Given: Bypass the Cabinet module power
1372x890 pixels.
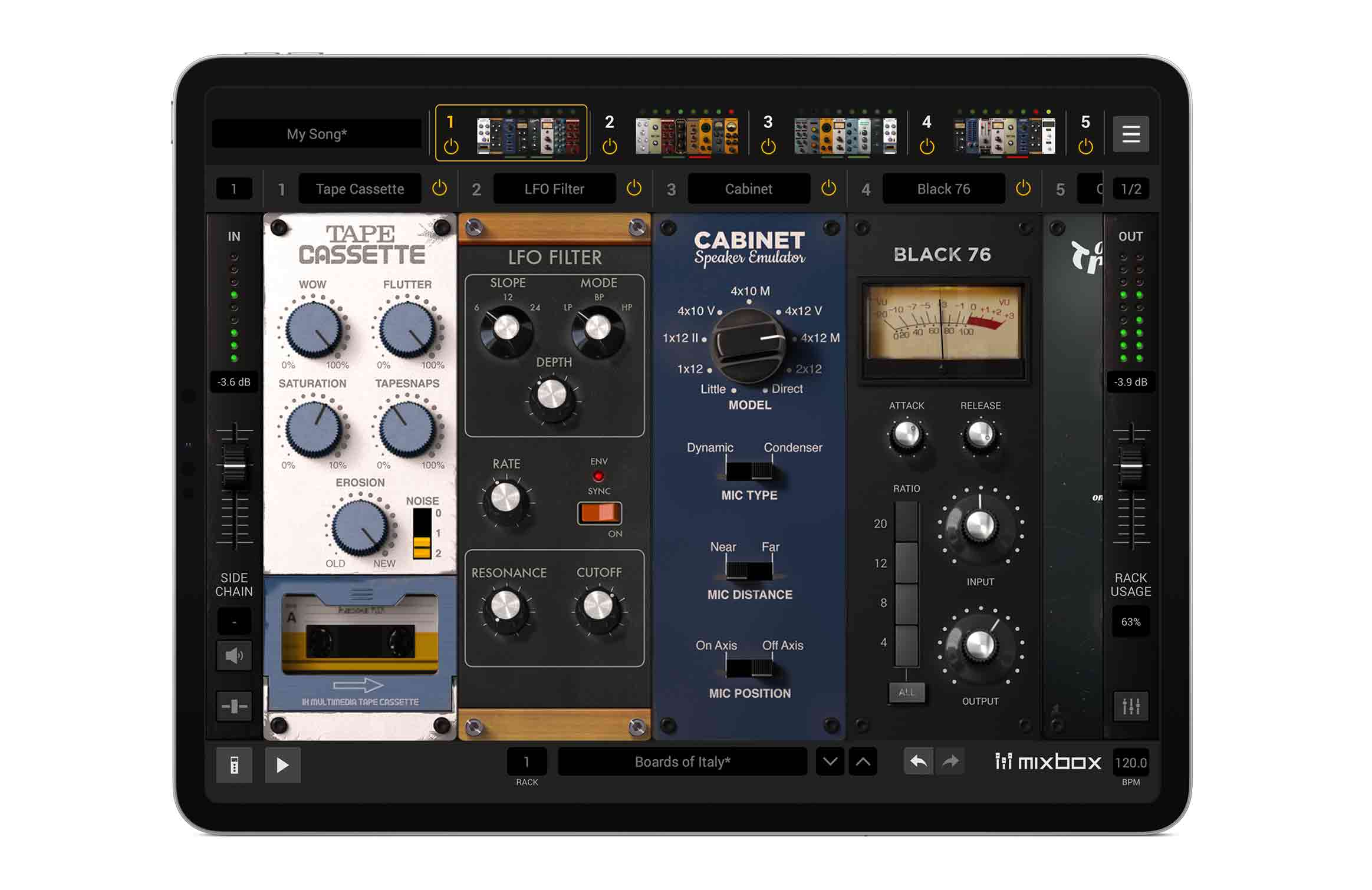Looking at the screenshot, I should click(828, 189).
